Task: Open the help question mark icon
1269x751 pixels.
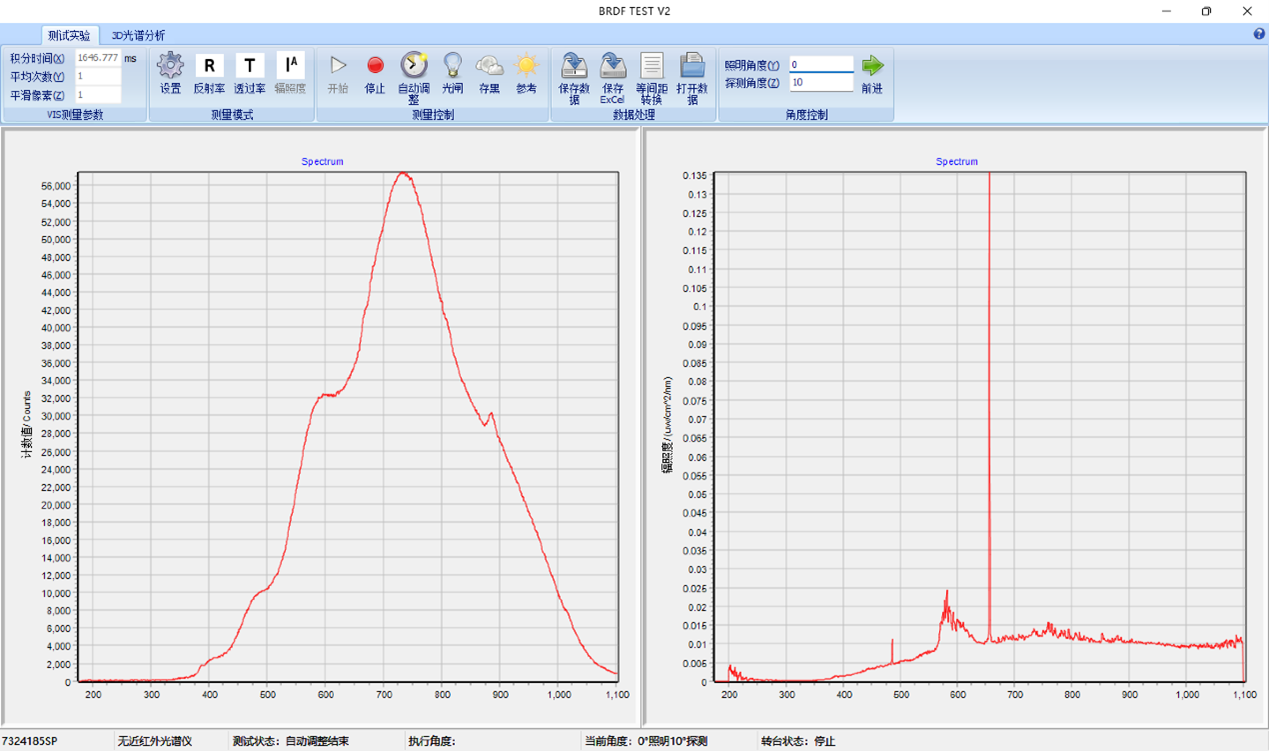Action: [x=1259, y=34]
